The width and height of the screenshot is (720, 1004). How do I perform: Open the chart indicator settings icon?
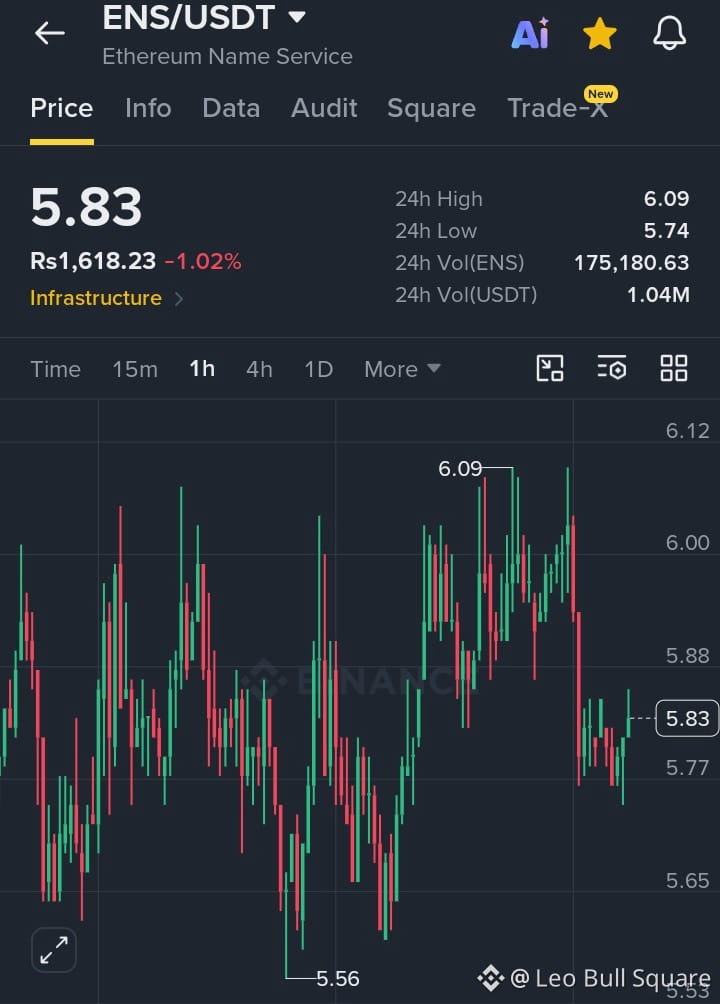pos(612,368)
